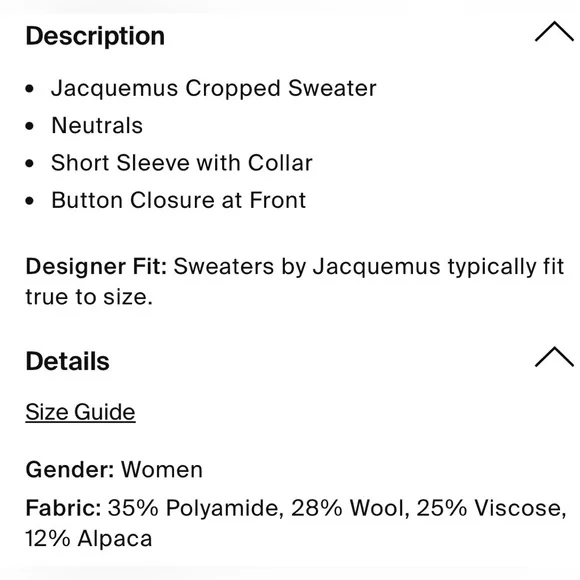Collapse the Details section chevron
Image resolution: width=580 pixels, height=580 pixels.
click(x=554, y=357)
